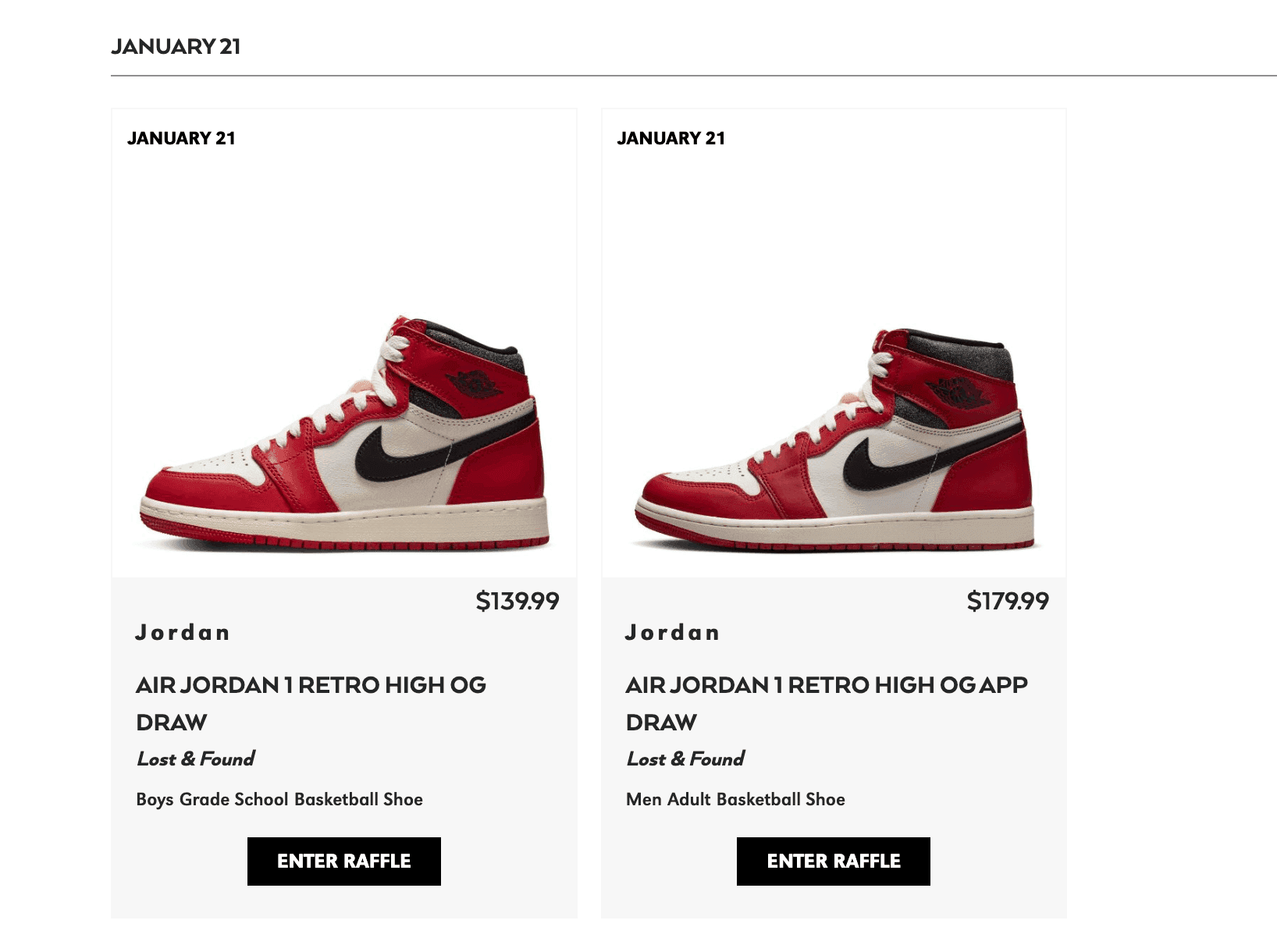Open the Air Jordan 1 Retro High OG Draw title

click(311, 703)
